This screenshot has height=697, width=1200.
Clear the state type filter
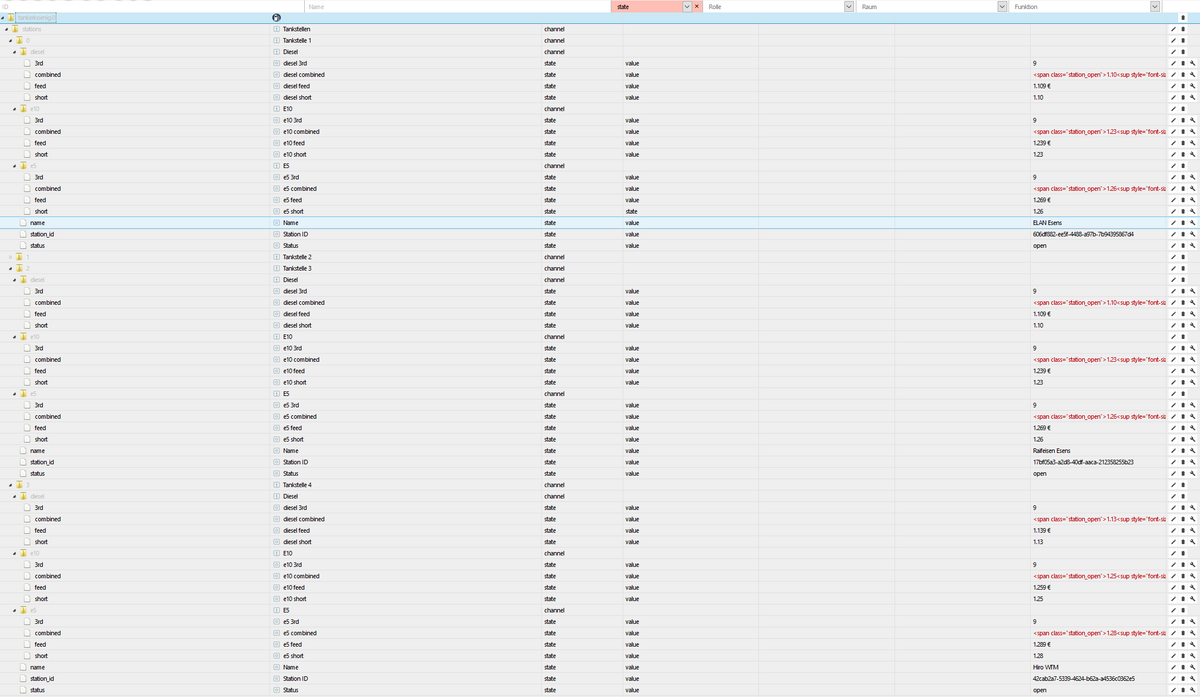tap(697, 7)
